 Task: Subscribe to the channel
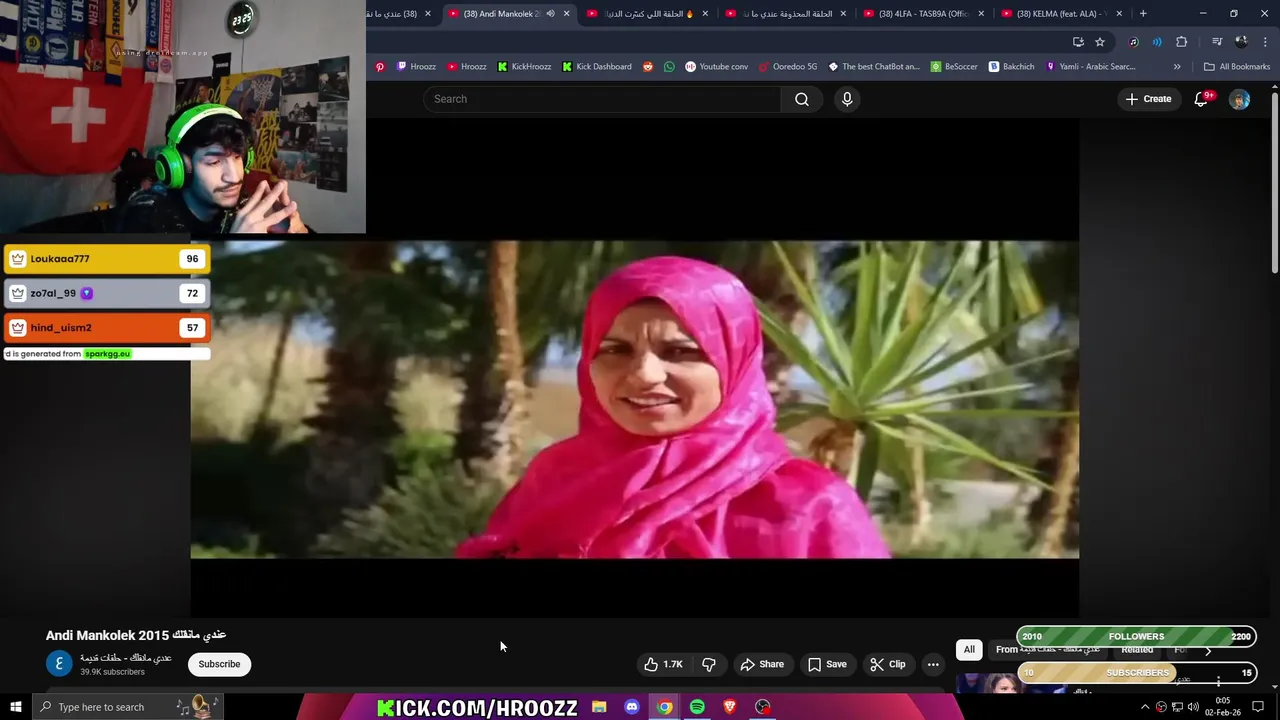pyautogui.click(x=219, y=664)
